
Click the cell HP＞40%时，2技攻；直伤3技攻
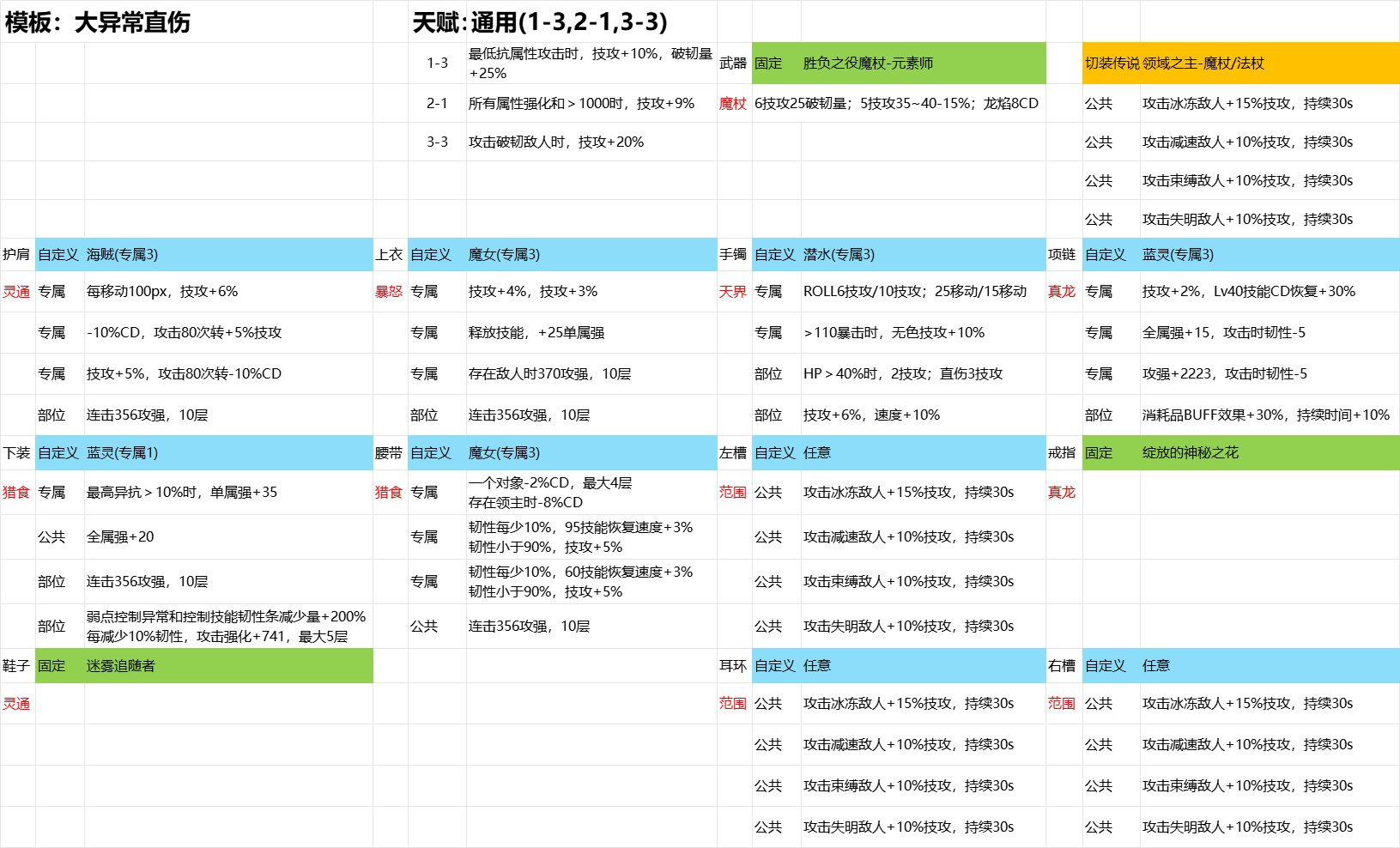tap(924, 373)
